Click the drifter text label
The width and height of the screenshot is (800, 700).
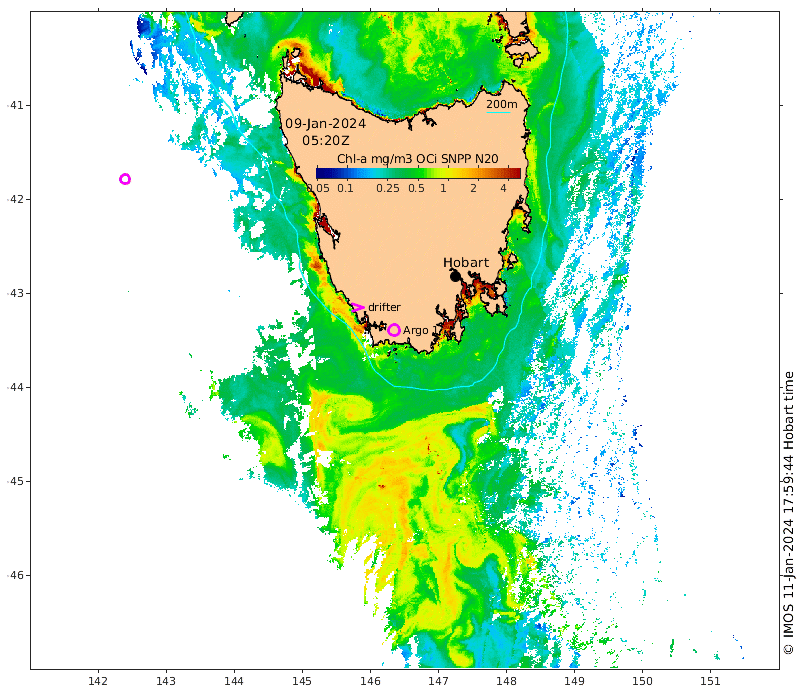tap(384, 307)
